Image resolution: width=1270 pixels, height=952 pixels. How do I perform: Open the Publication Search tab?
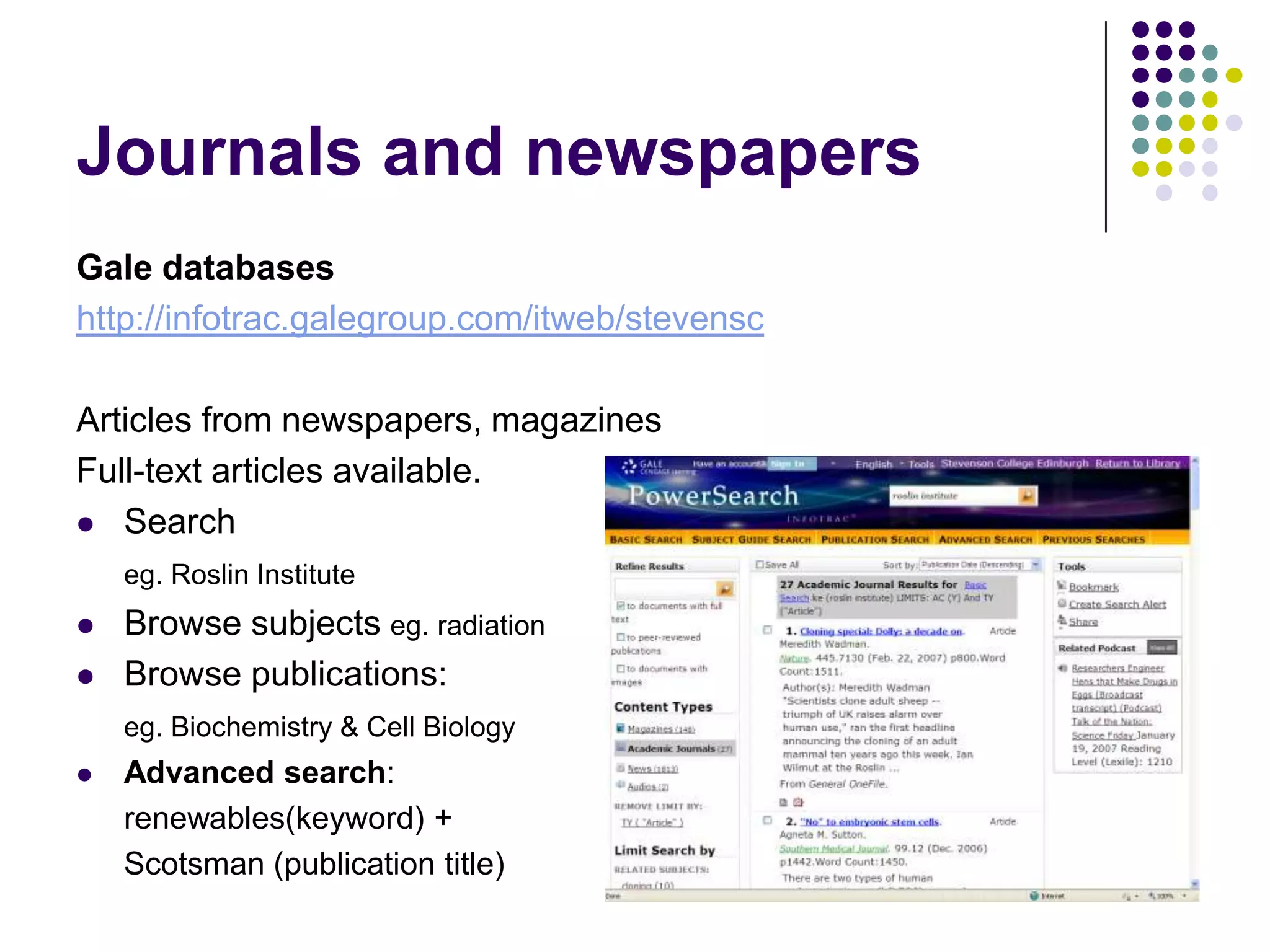point(875,539)
